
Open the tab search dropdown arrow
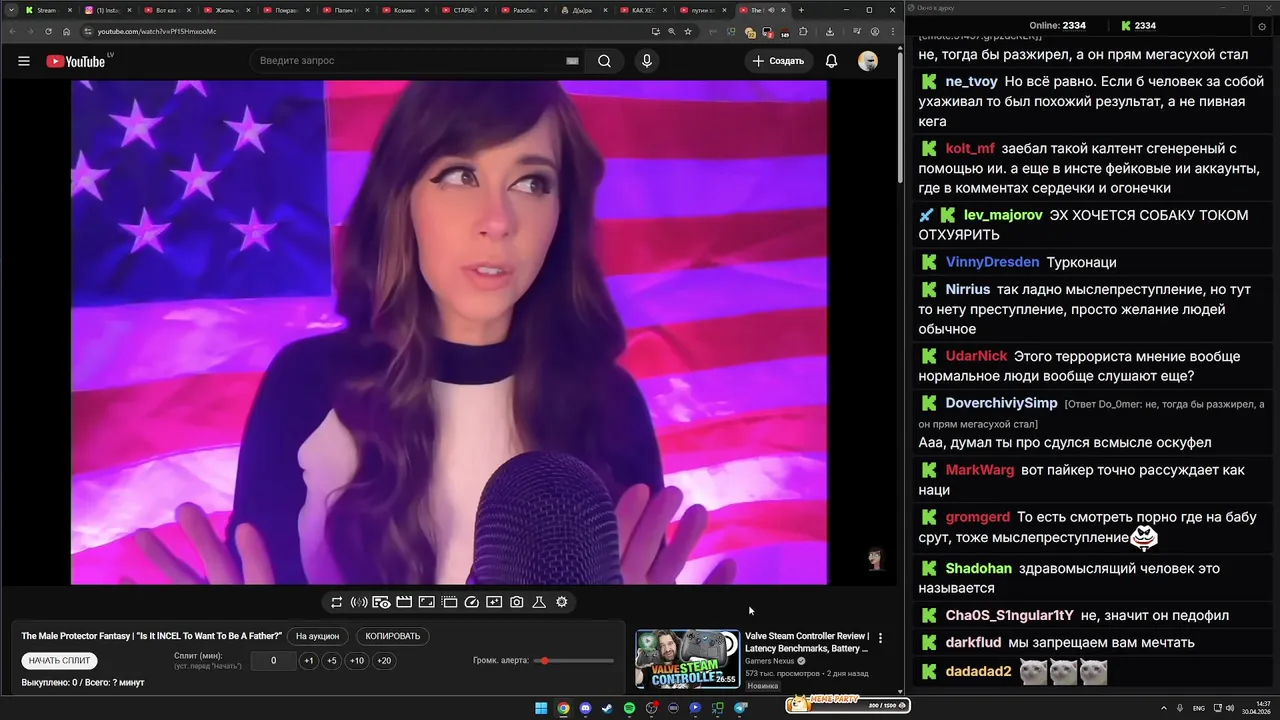10,10
